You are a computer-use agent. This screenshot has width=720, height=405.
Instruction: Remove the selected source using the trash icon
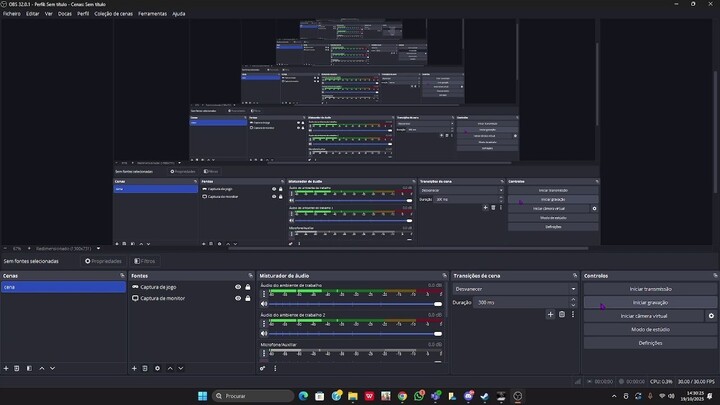[x=146, y=368]
